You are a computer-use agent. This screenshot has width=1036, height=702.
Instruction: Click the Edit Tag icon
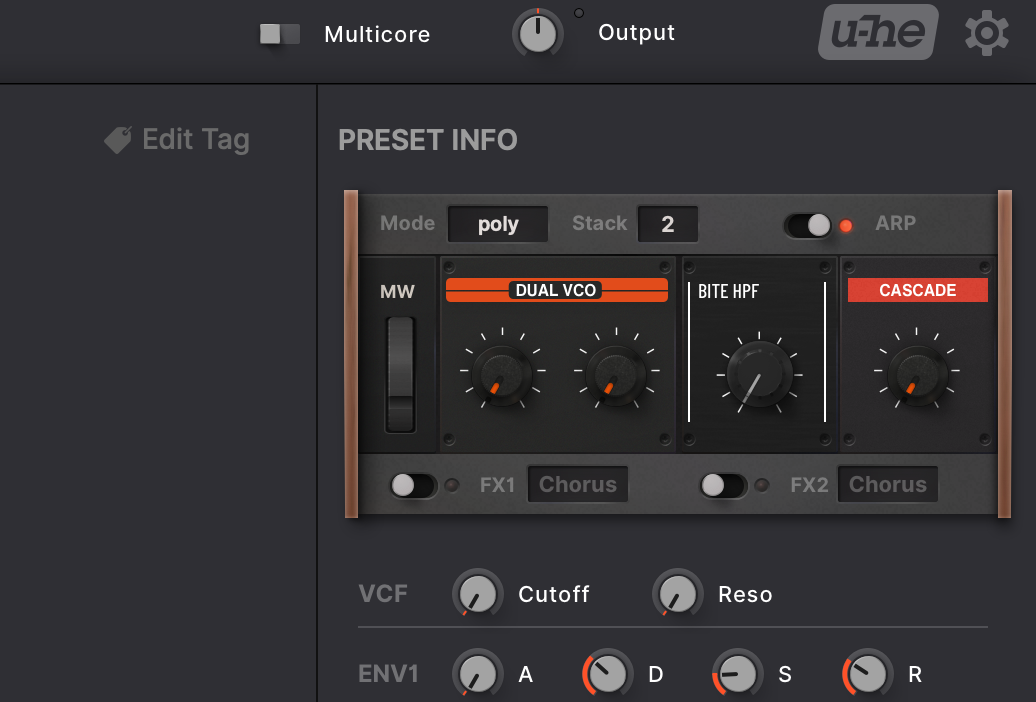pos(118,139)
